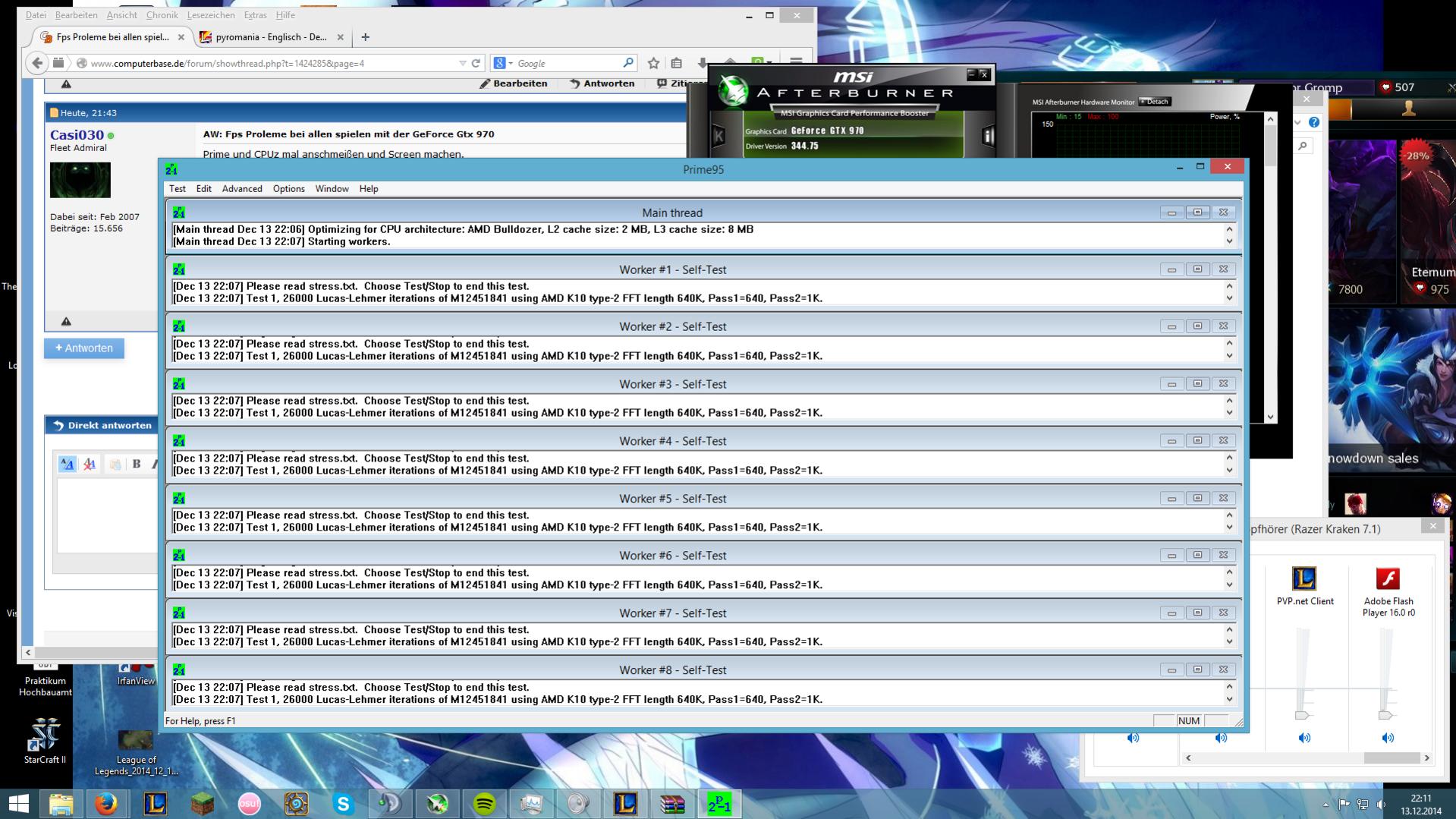Screen dimensions: 1456x819
Task: Open the Firefox bookmarks list icon
Action: tap(677, 63)
